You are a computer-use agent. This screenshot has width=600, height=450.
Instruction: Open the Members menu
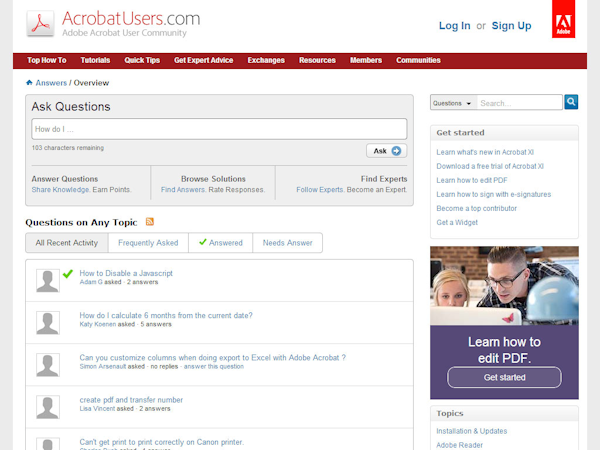tap(366, 60)
